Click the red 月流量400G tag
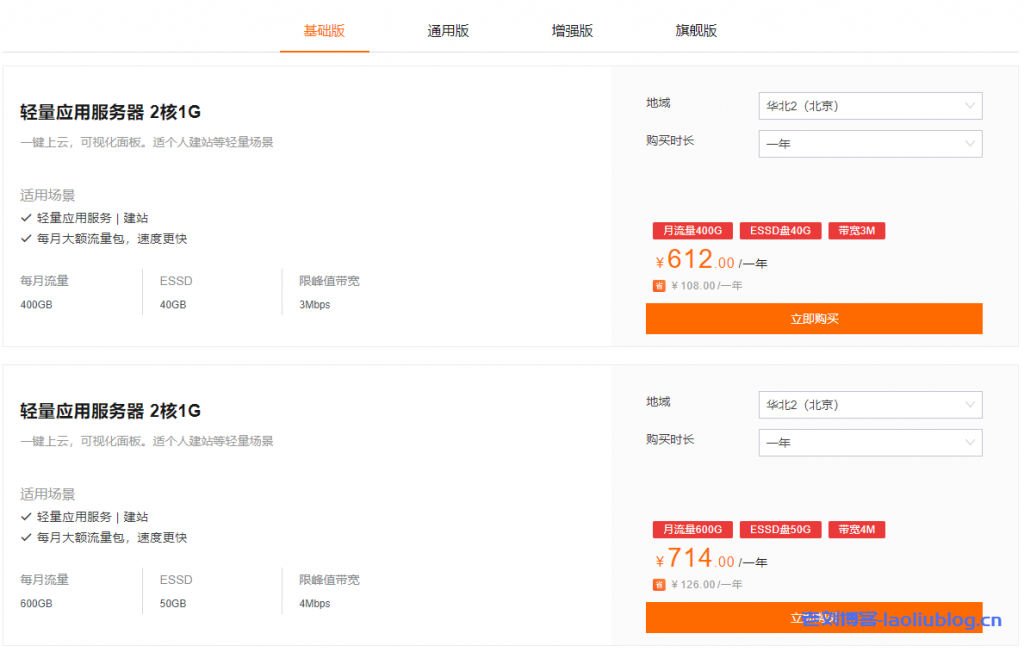The height and width of the screenshot is (652, 1024). tap(693, 231)
